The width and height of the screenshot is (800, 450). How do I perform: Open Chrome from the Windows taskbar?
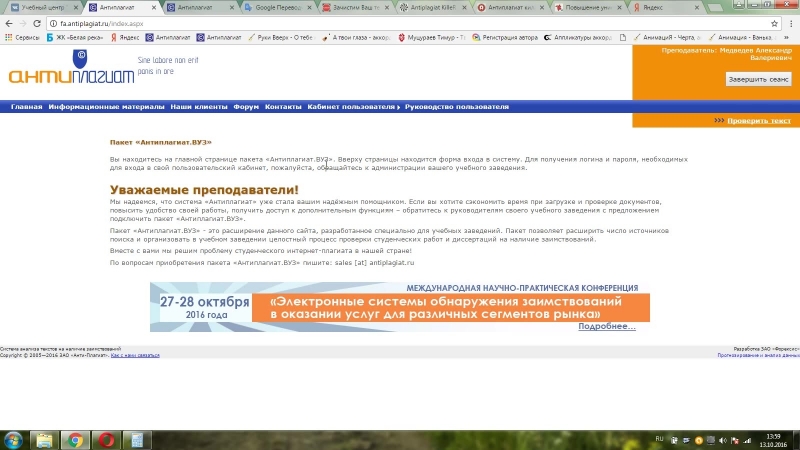coord(73,439)
